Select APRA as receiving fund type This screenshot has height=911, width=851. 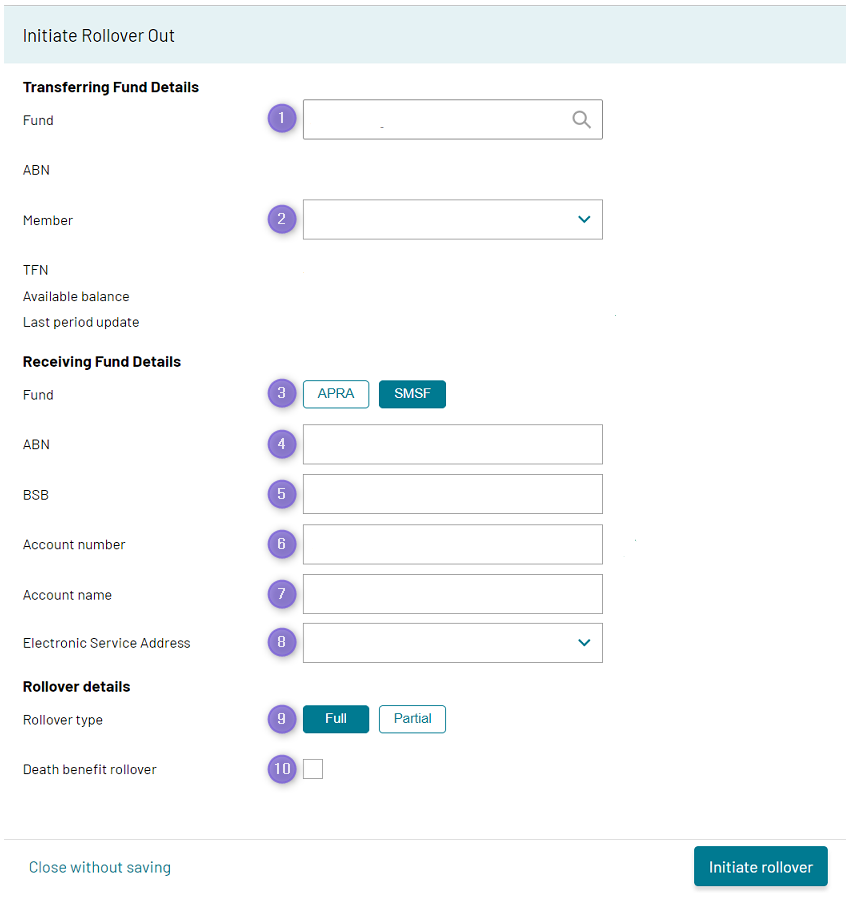coord(336,394)
